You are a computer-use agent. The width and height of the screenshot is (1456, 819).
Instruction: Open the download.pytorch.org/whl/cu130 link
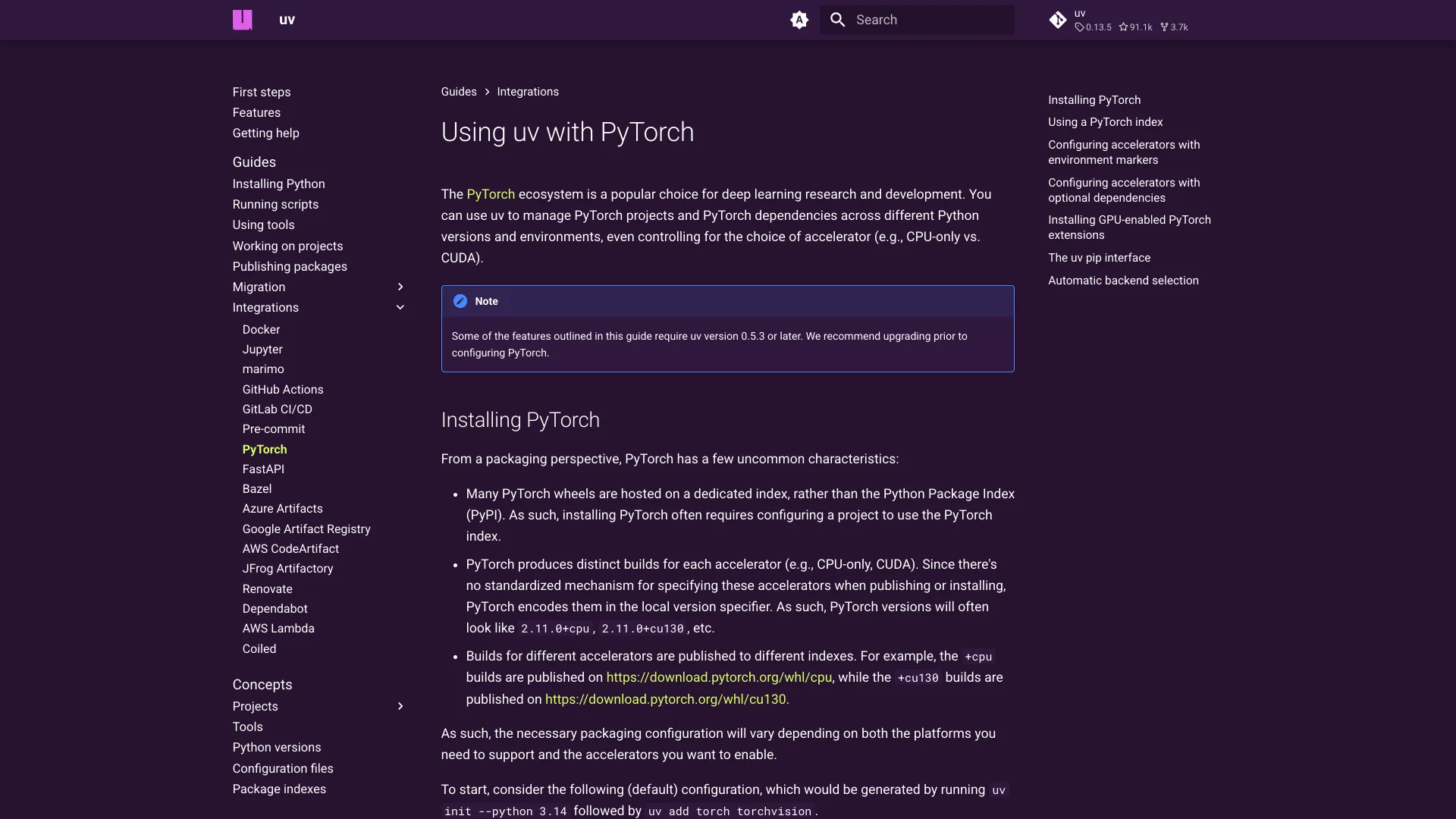(x=666, y=699)
